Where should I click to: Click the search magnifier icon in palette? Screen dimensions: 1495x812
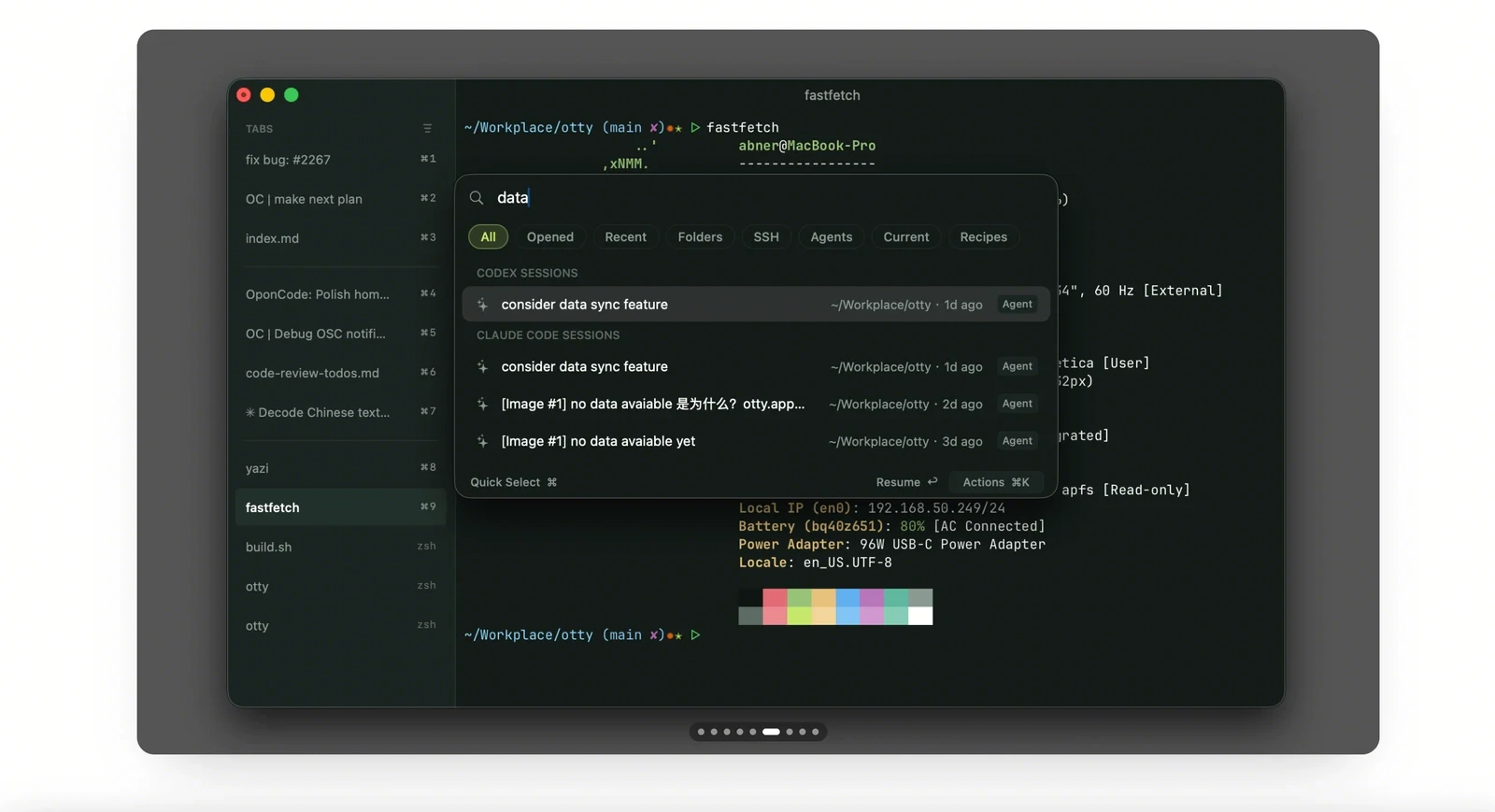477,198
